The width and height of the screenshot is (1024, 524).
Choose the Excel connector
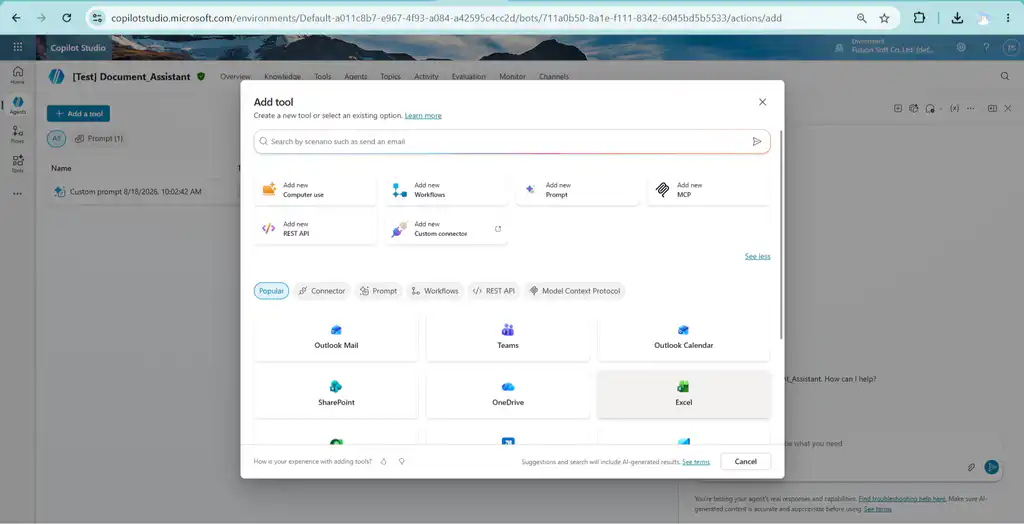[x=683, y=395]
